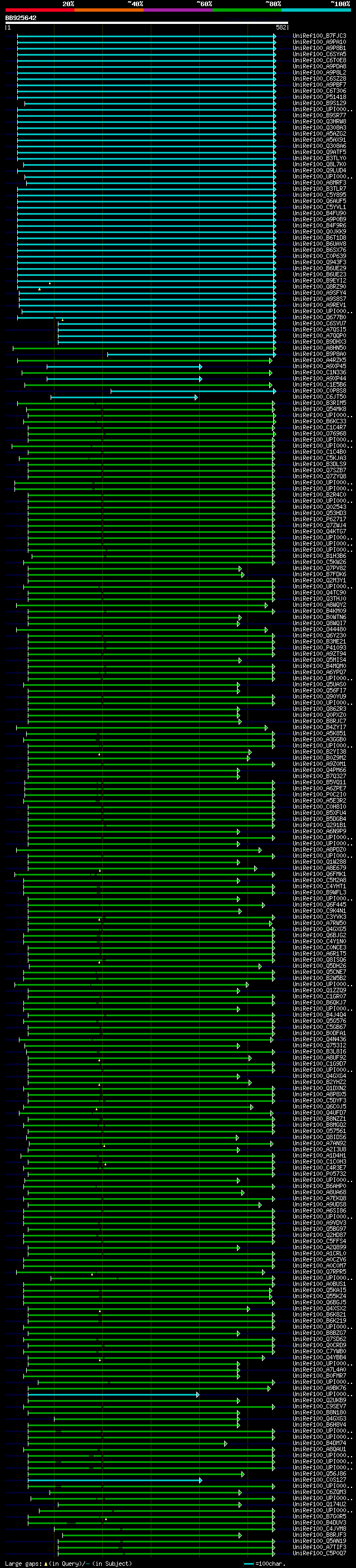Select label UniRef100_C1E5B6
The width and height of the screenshot is (356, 1568).
pyautogui.click(x=319, y=385)
